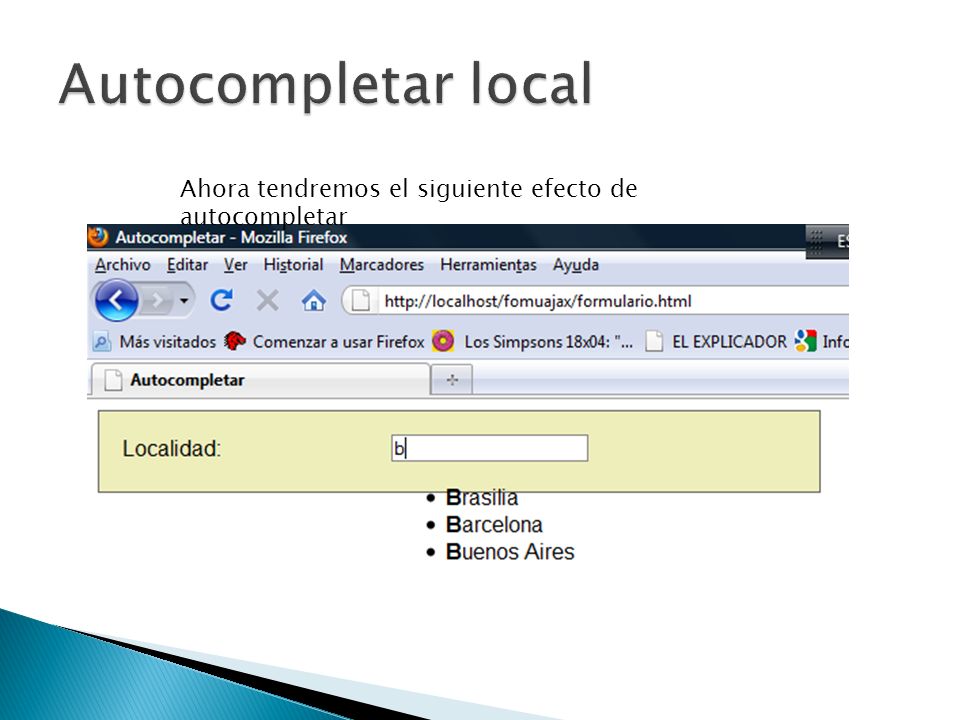This screenshot has width=960, height=720.
Task: Click the Más visitados magnifier icon
Action: [x=102, y=342]
